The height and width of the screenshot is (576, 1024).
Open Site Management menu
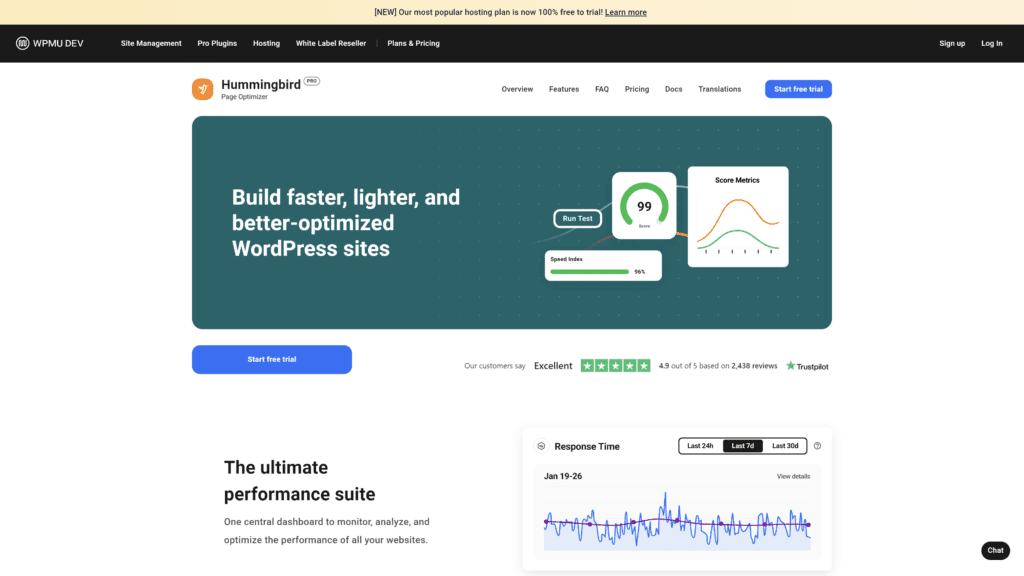coord(151,43)
